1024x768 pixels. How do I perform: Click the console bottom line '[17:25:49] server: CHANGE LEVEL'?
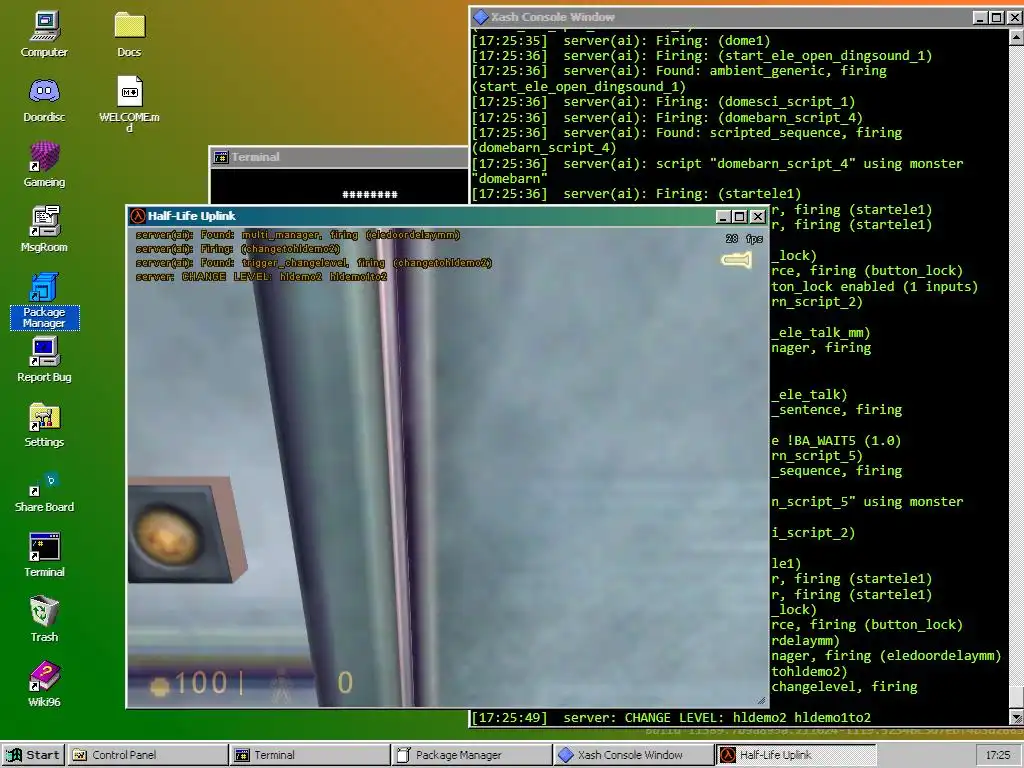click(671, 718)
